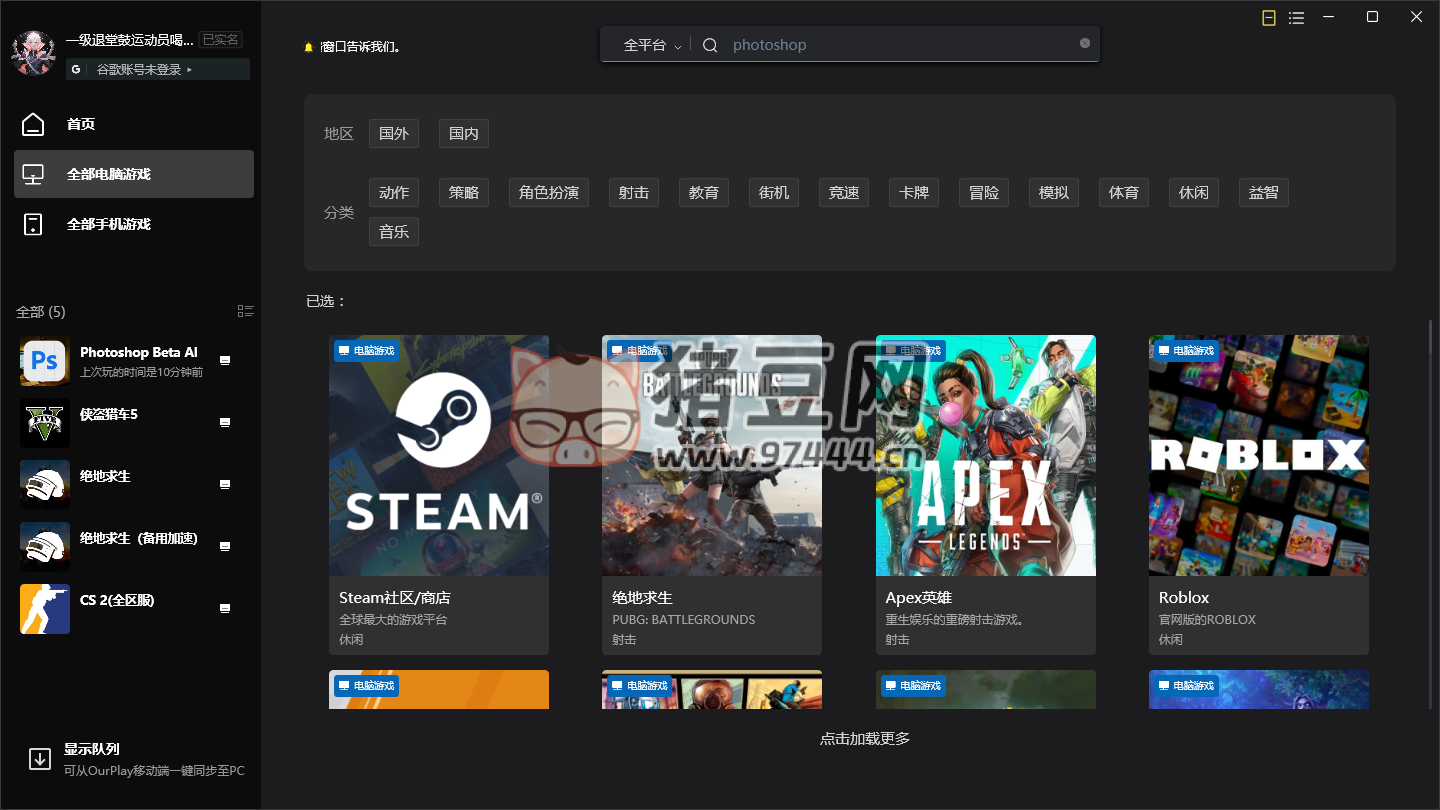Filter region by 国内

pos(464,134)
